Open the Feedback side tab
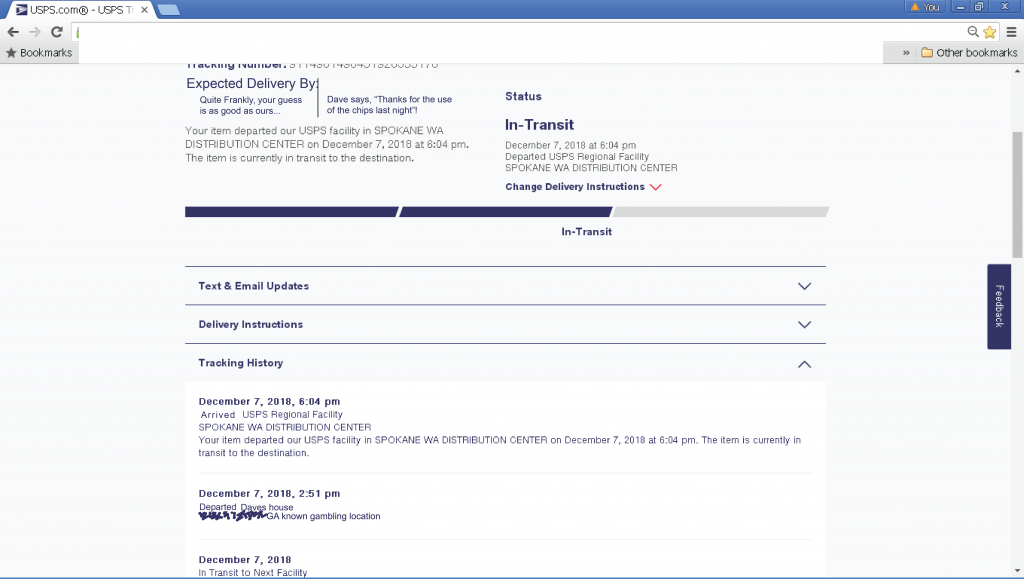Image resolution: width=1024 pixels, height=579 pixels. (999, 306)
